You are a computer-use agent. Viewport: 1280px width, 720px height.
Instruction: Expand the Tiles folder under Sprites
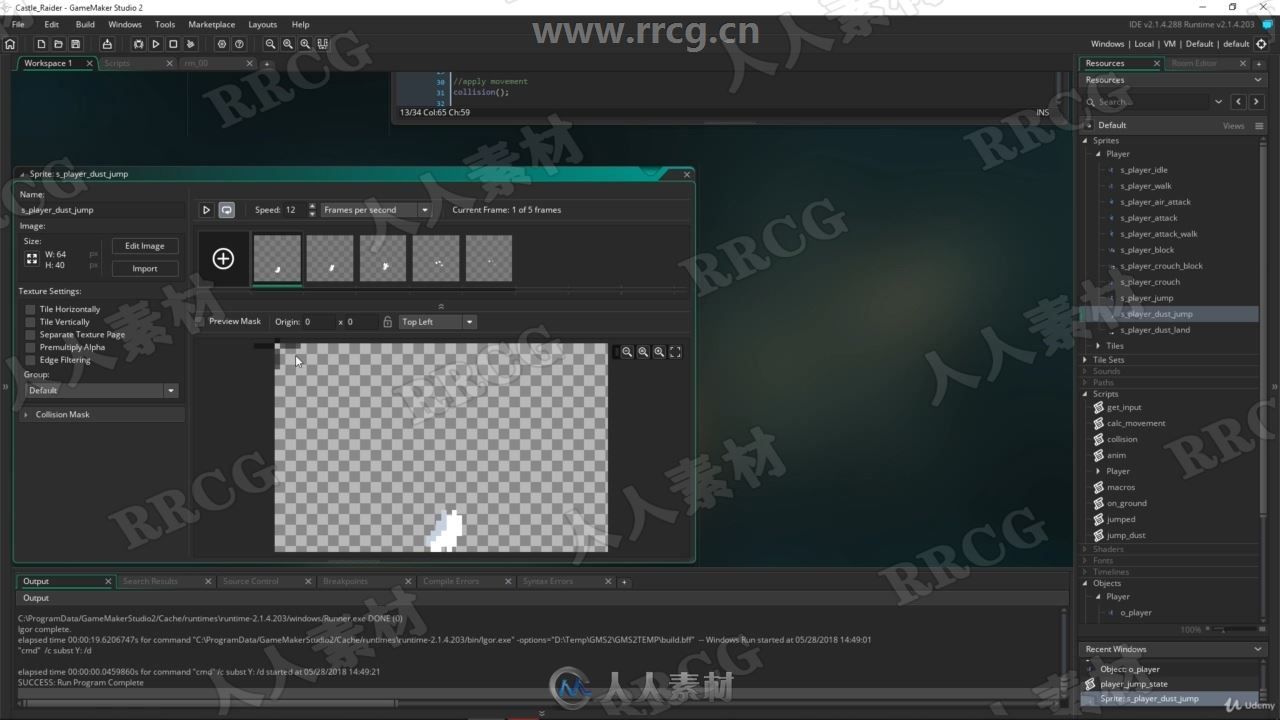pos(1099,346)
